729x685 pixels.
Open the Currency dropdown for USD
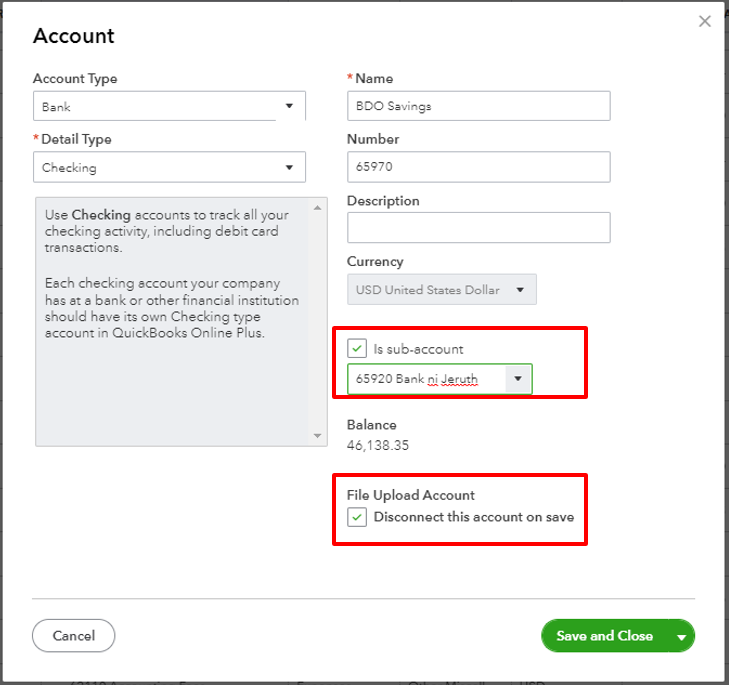tap(441, 290)
